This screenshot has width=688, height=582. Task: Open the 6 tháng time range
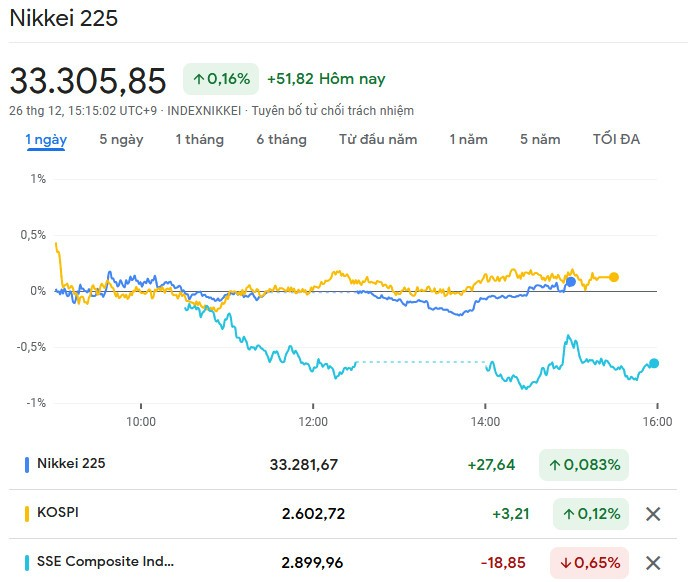[281, 140]
